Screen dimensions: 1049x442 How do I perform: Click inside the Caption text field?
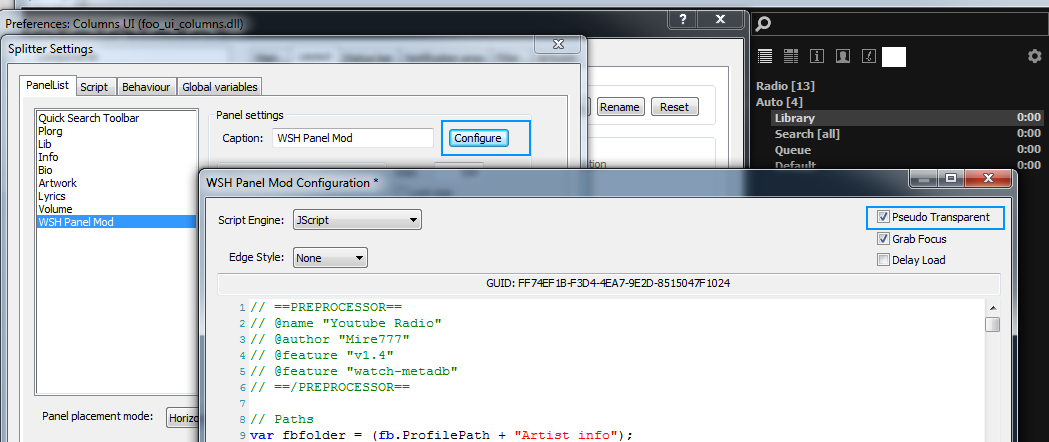(352, 138)
